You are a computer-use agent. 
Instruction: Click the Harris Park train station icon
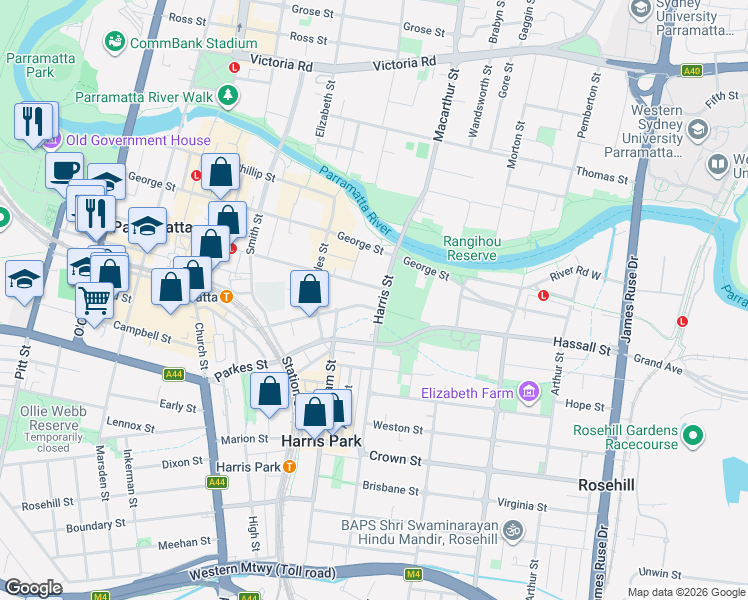(x=289, y=466)
